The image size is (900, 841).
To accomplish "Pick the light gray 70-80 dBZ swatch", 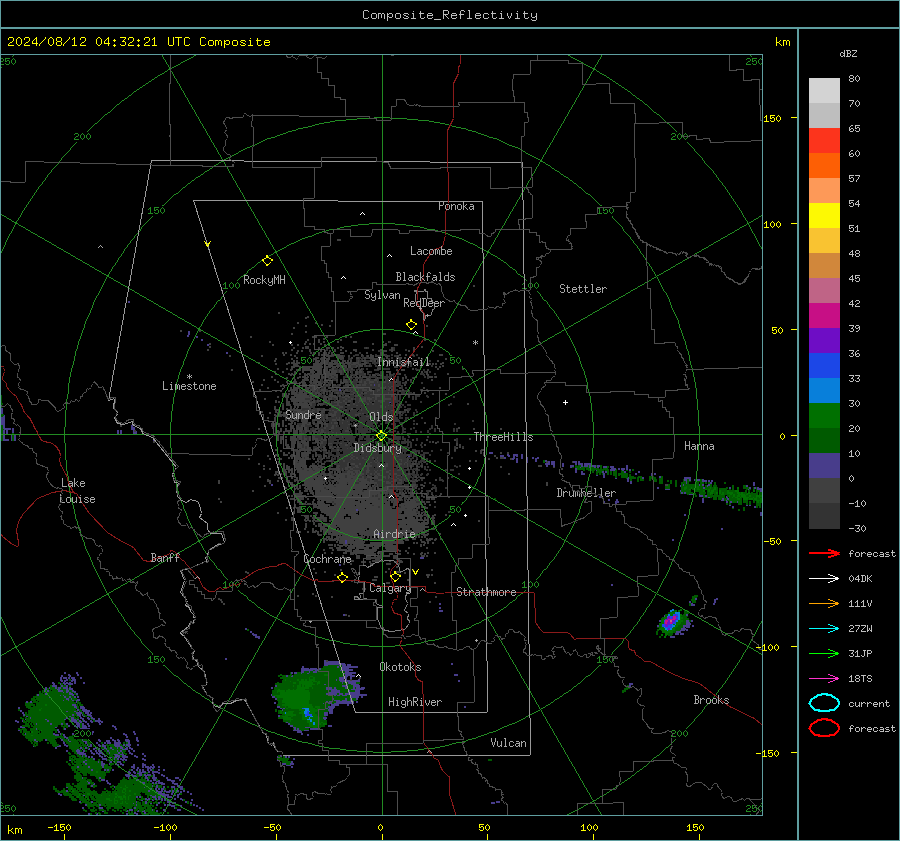I will (x=824, y=90).
